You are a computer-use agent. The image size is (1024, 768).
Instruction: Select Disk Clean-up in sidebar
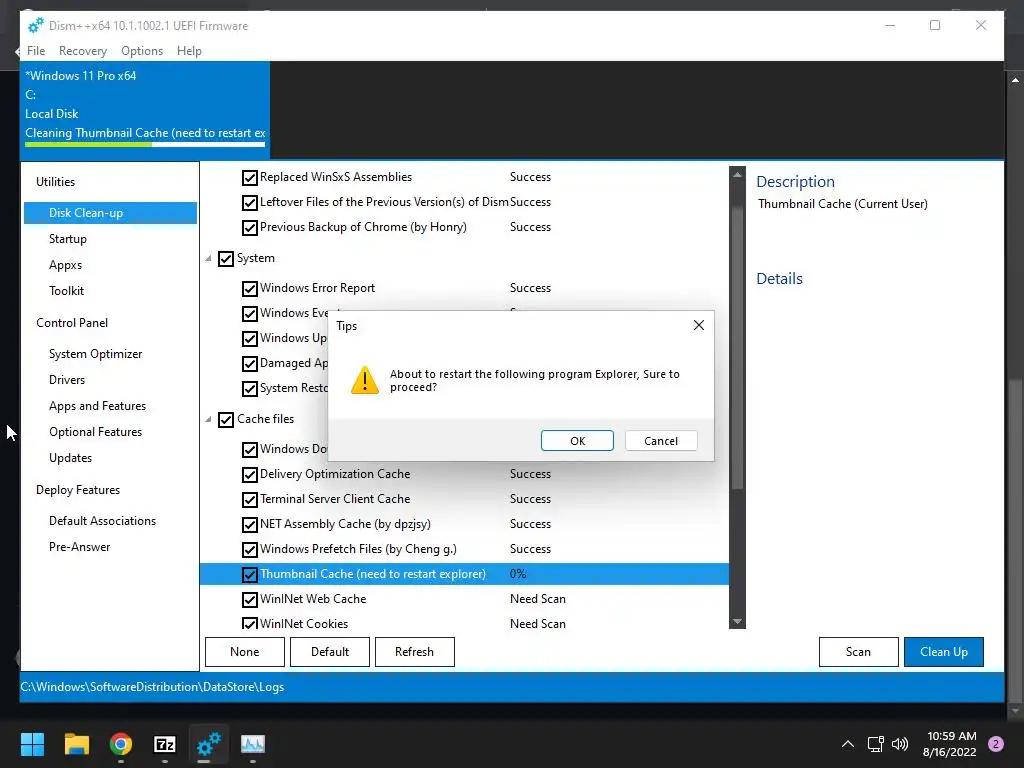coord(110,213)
